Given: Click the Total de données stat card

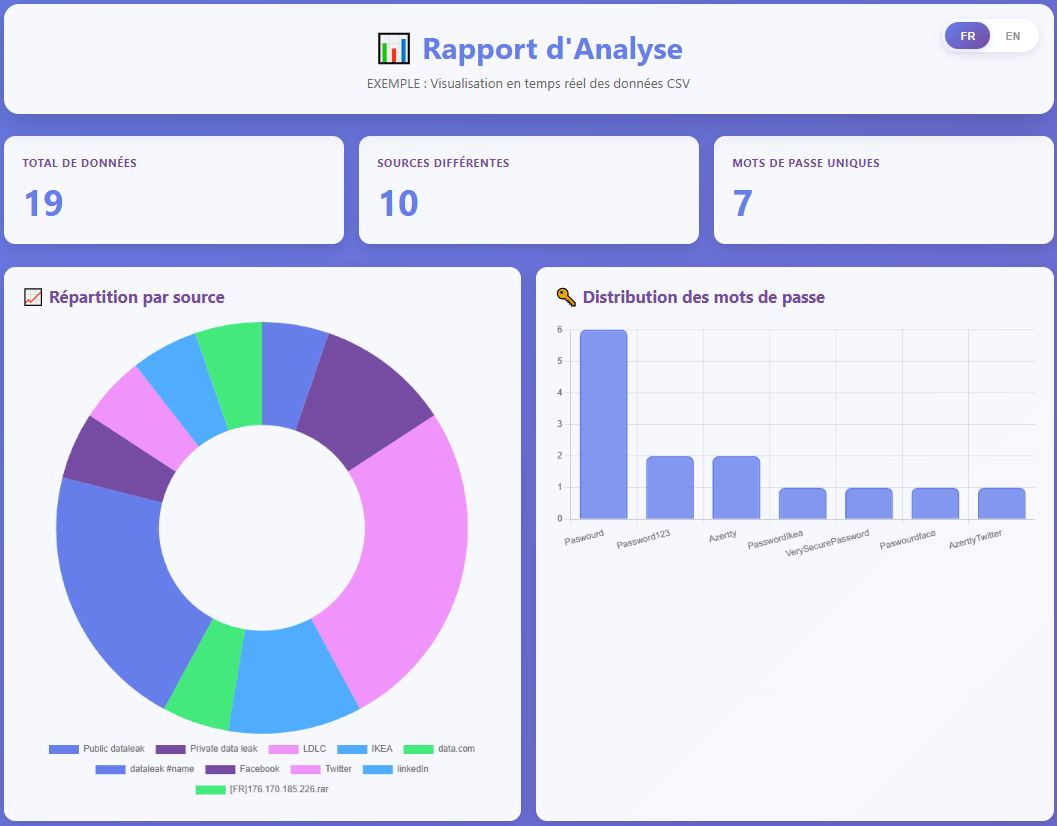Looking at the screenshot, I should click(174, 190).
